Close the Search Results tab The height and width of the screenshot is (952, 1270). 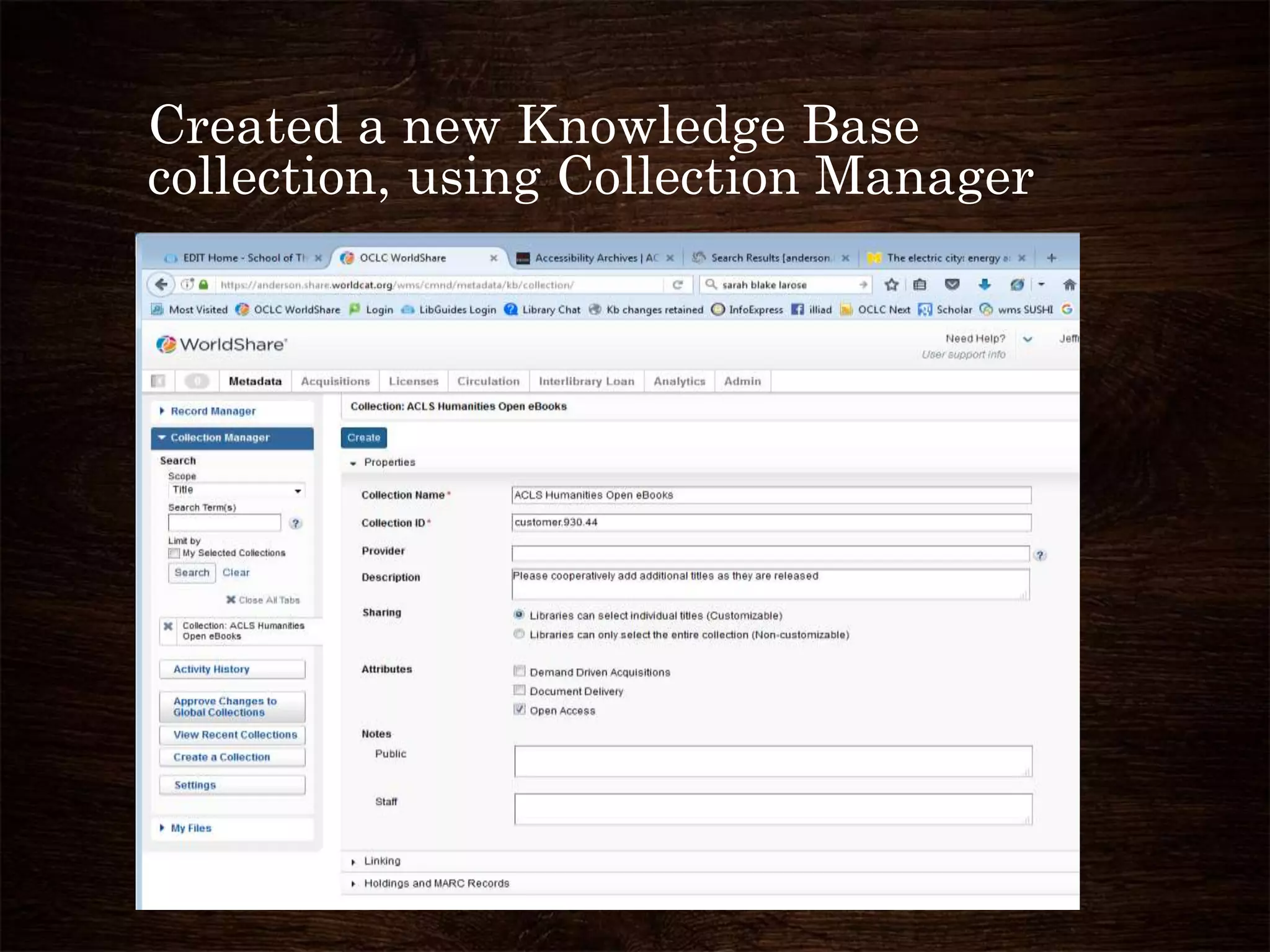tap(845, 258)
